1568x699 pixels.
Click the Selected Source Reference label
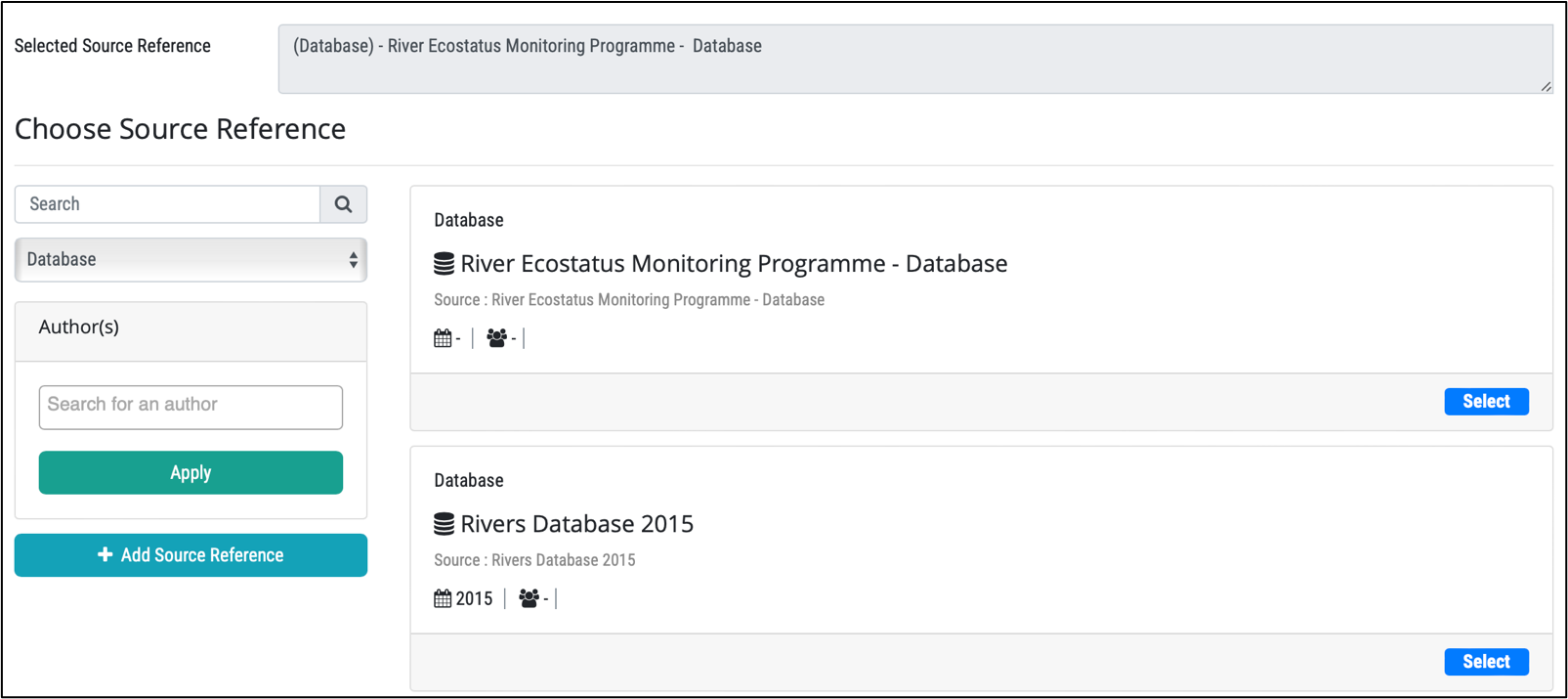[x=112, y=46]
